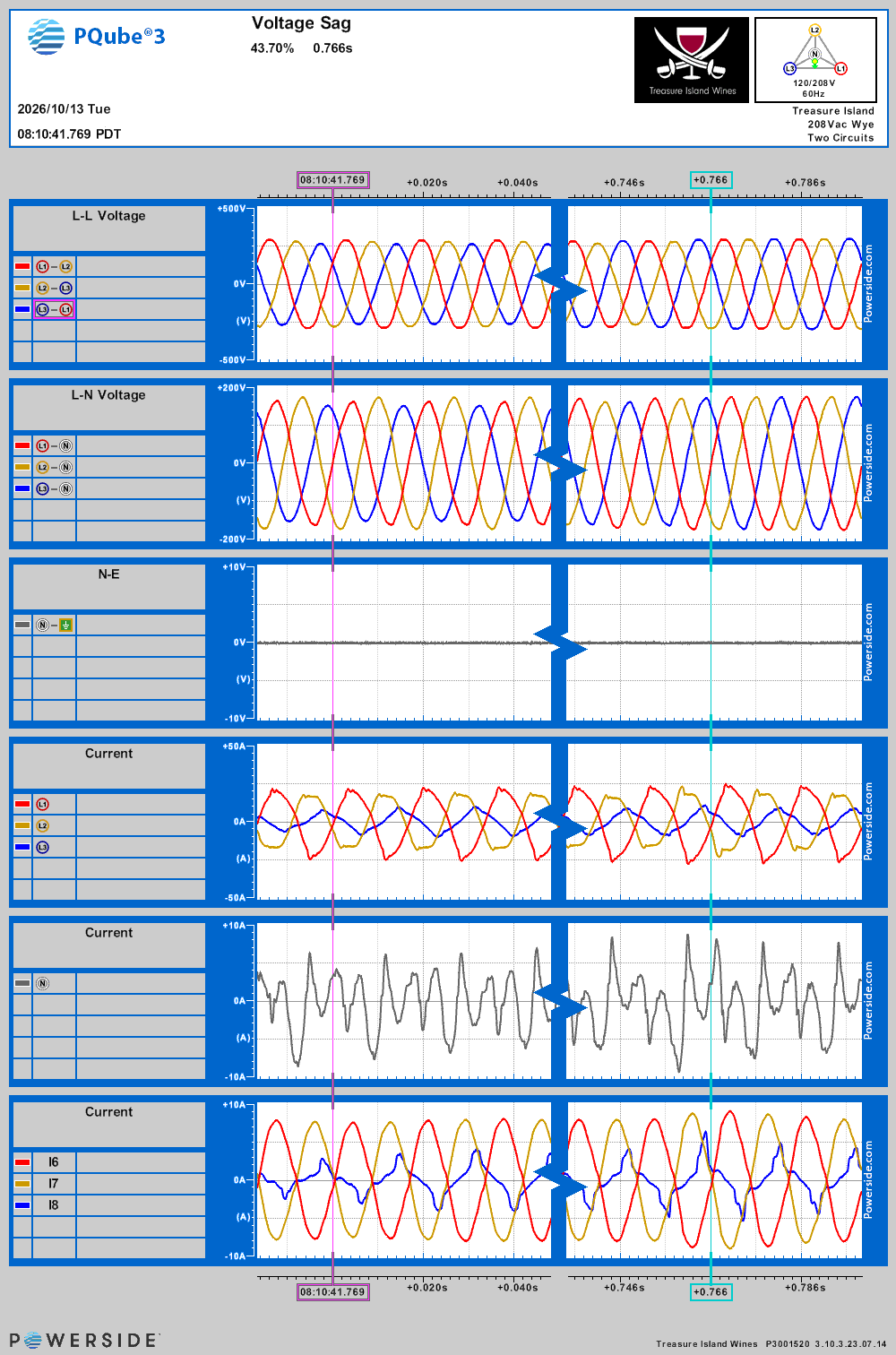Click the bottom 08:10:41.769 trigger time marker
Image resolution: width=896 pixels, height=1355 pixels.
(332, 1292)
